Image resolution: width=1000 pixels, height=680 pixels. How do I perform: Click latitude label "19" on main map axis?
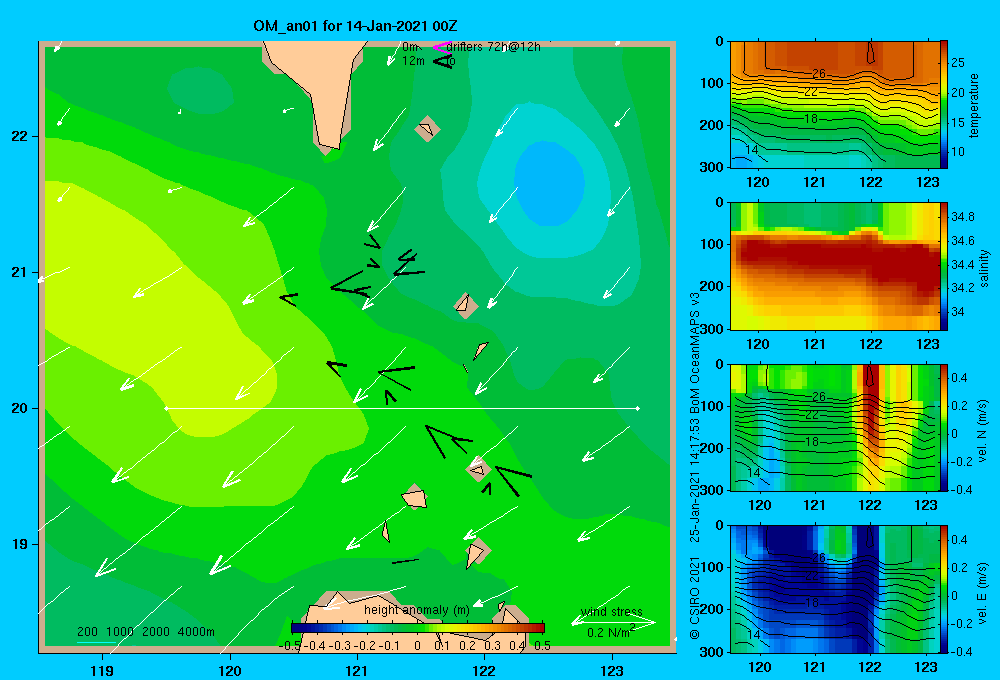[x=19, y=544]
